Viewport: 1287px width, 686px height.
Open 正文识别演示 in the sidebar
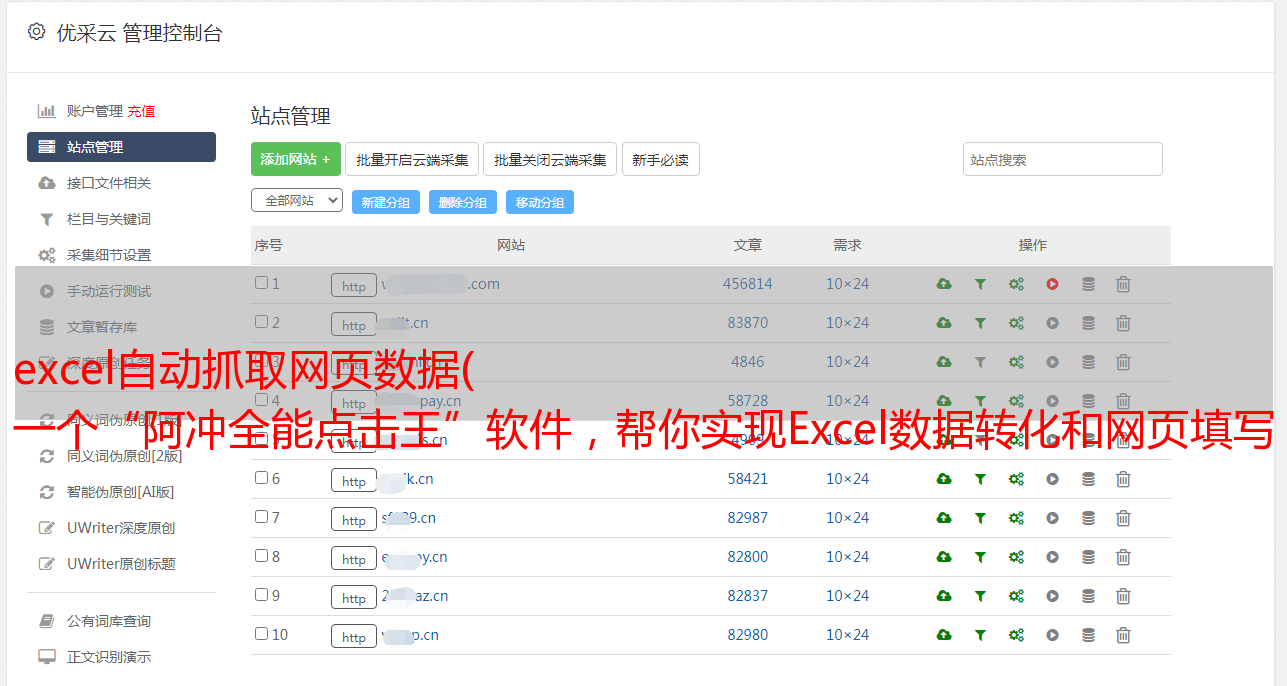109,657
